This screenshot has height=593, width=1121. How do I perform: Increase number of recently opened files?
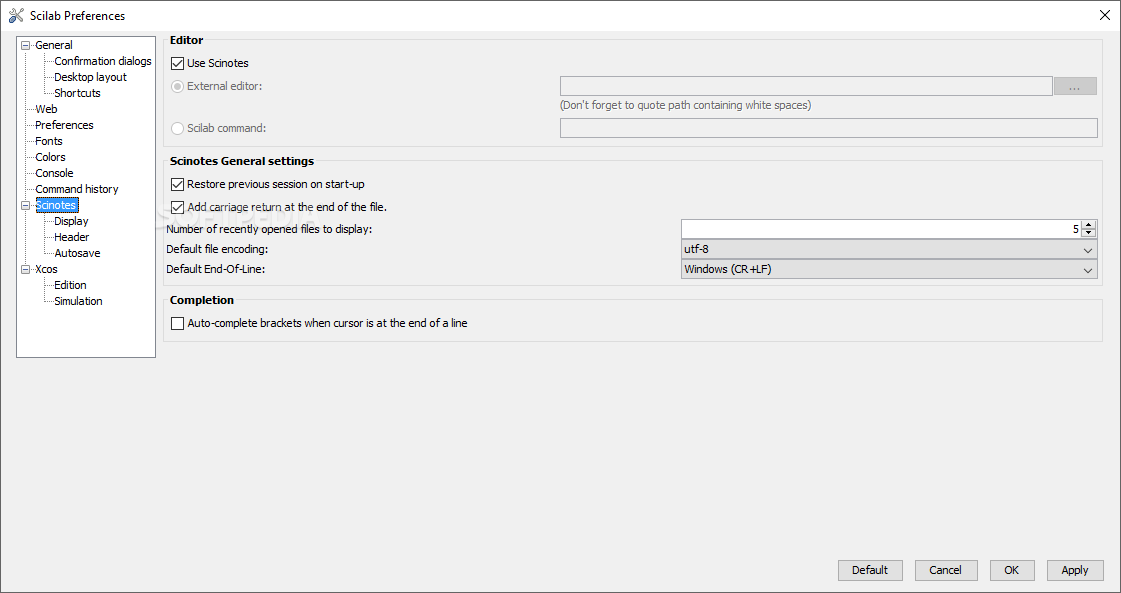(1089, 225)
